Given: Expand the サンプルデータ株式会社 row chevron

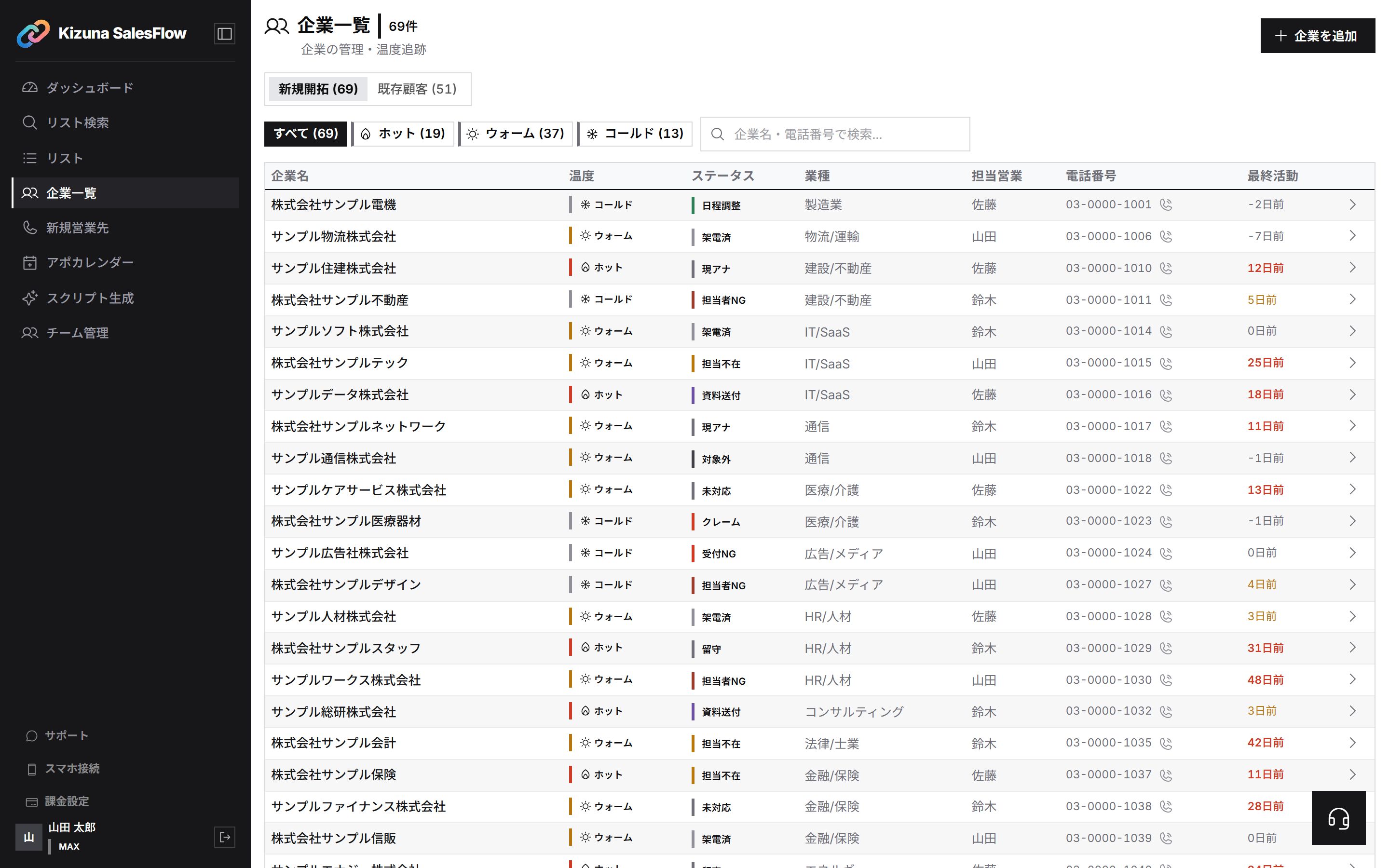Looking at the screenshot, I should coord(1353,394).
